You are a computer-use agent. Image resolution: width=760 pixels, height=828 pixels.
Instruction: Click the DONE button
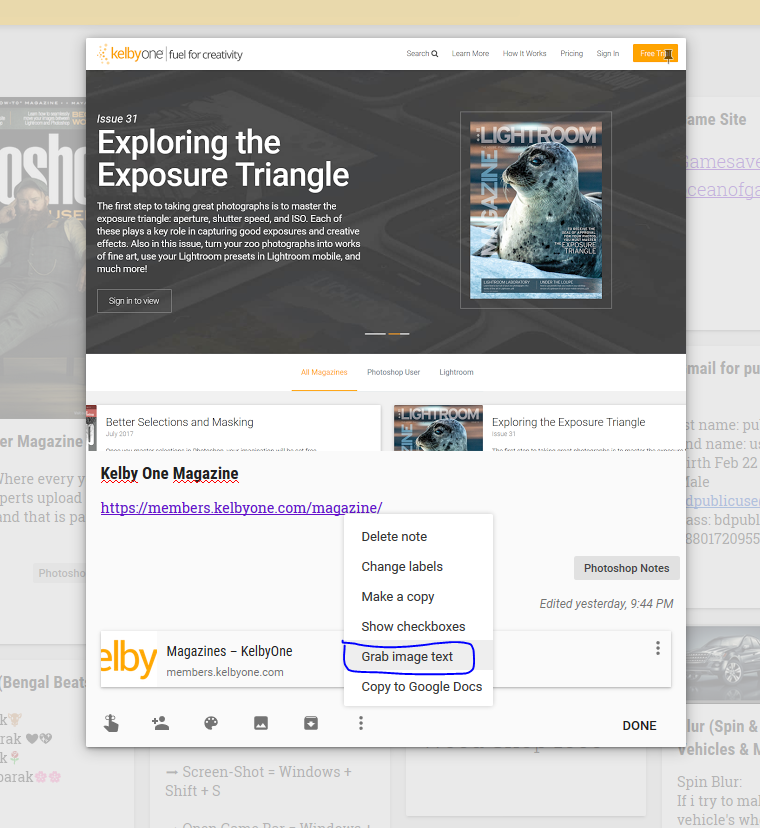639,726
